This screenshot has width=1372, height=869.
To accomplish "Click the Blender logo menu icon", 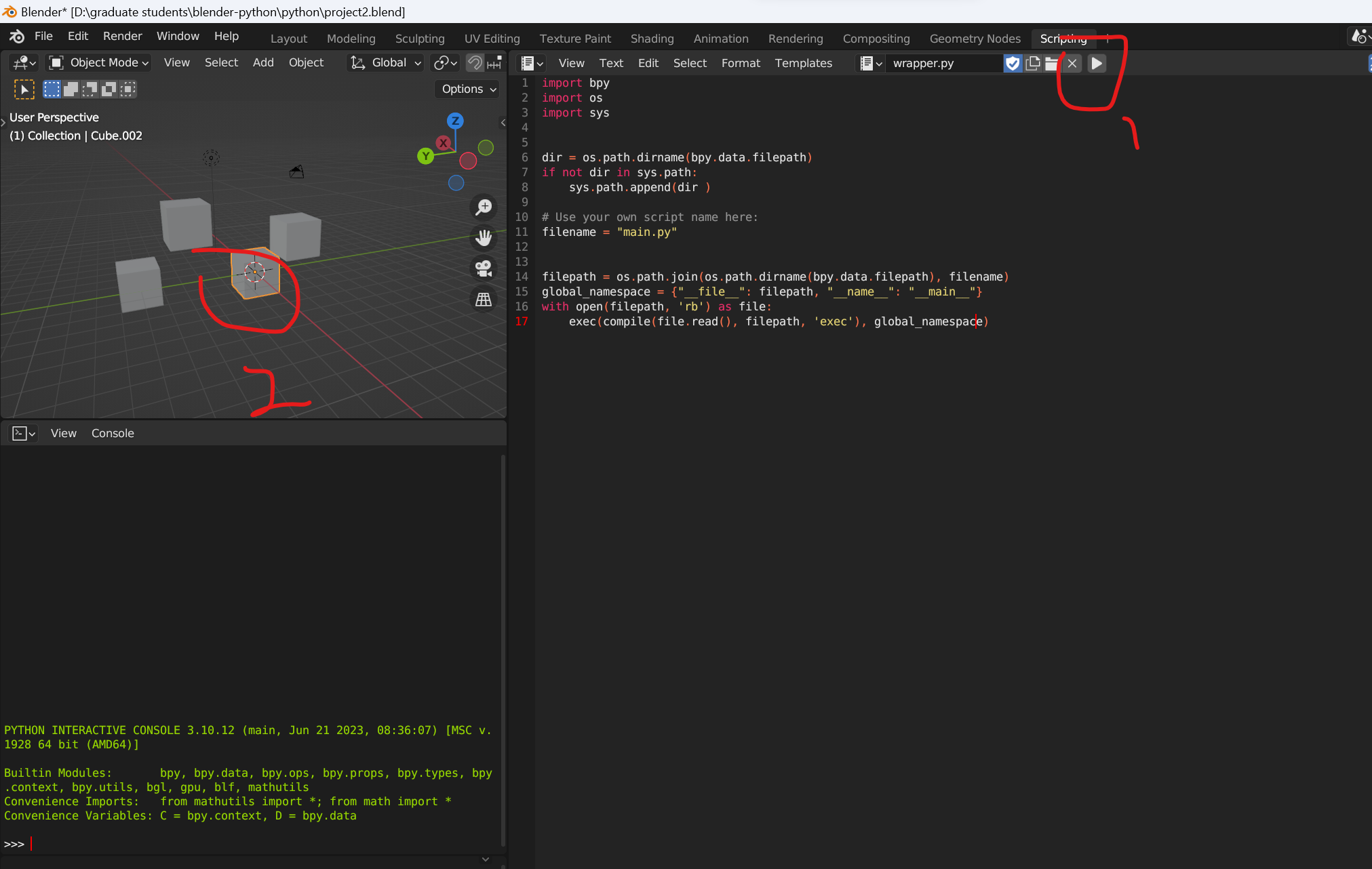I will (17, 36).
